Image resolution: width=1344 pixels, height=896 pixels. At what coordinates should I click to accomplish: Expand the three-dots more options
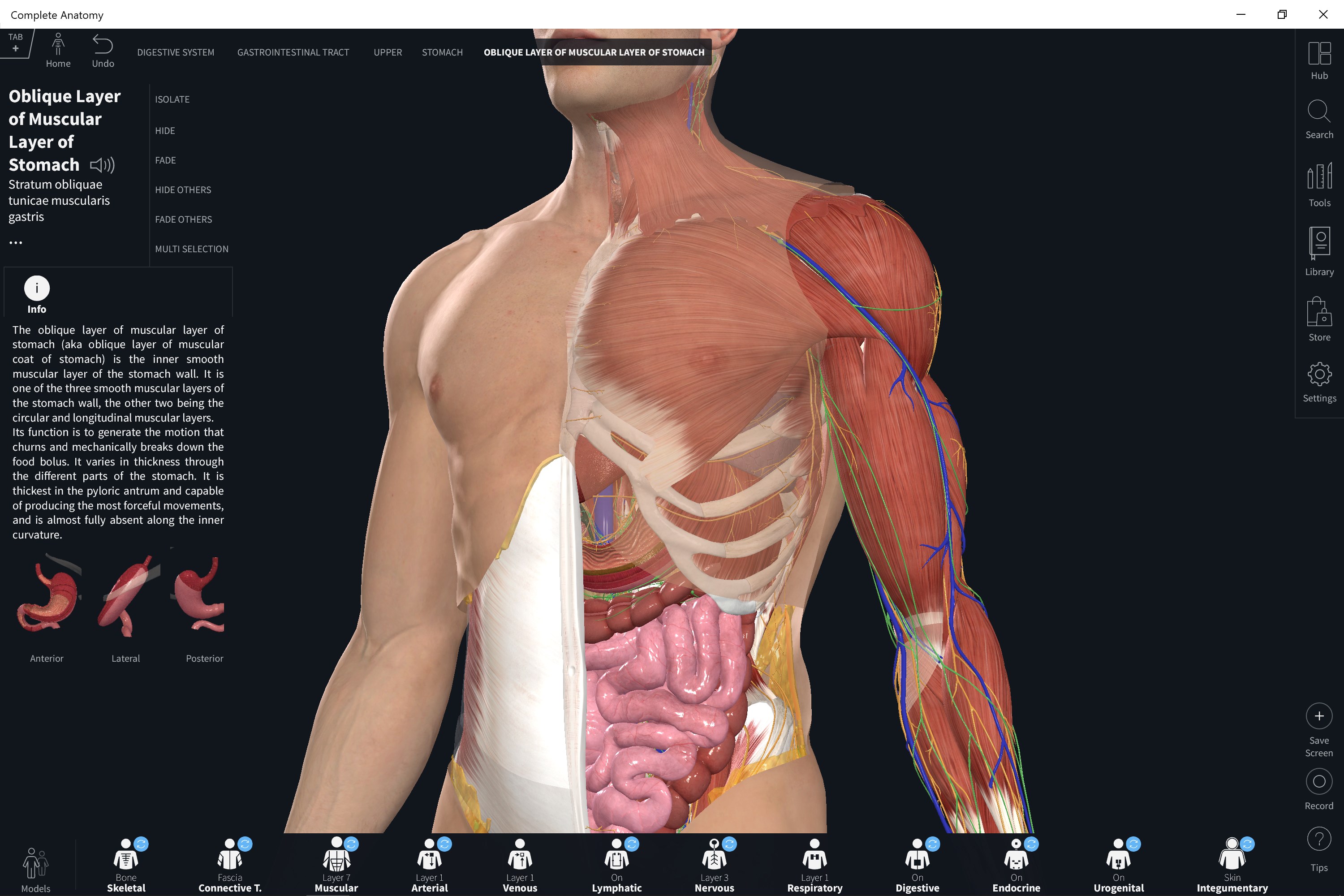tap(16, 243)
